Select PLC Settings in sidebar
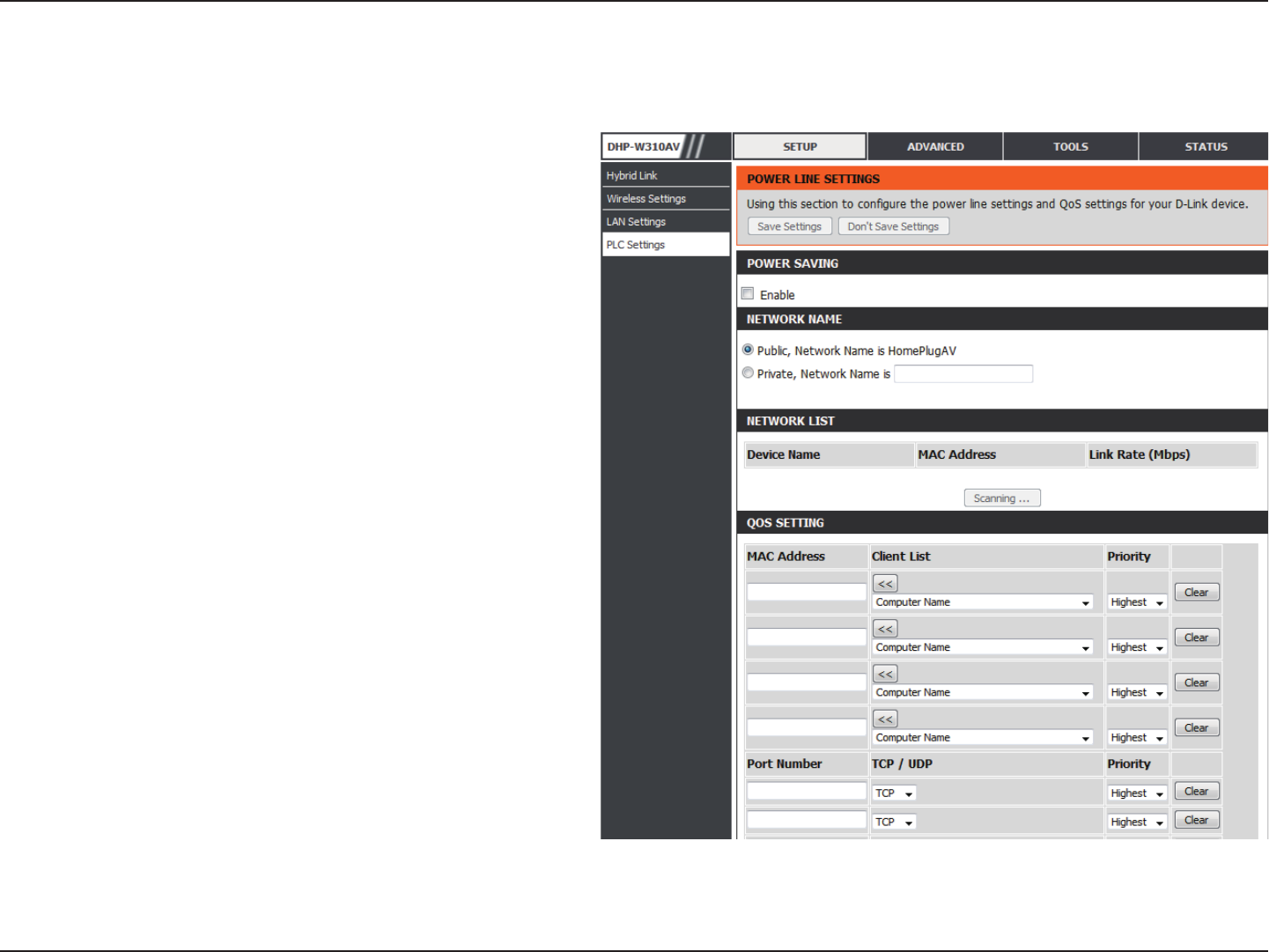 (666, 245)
